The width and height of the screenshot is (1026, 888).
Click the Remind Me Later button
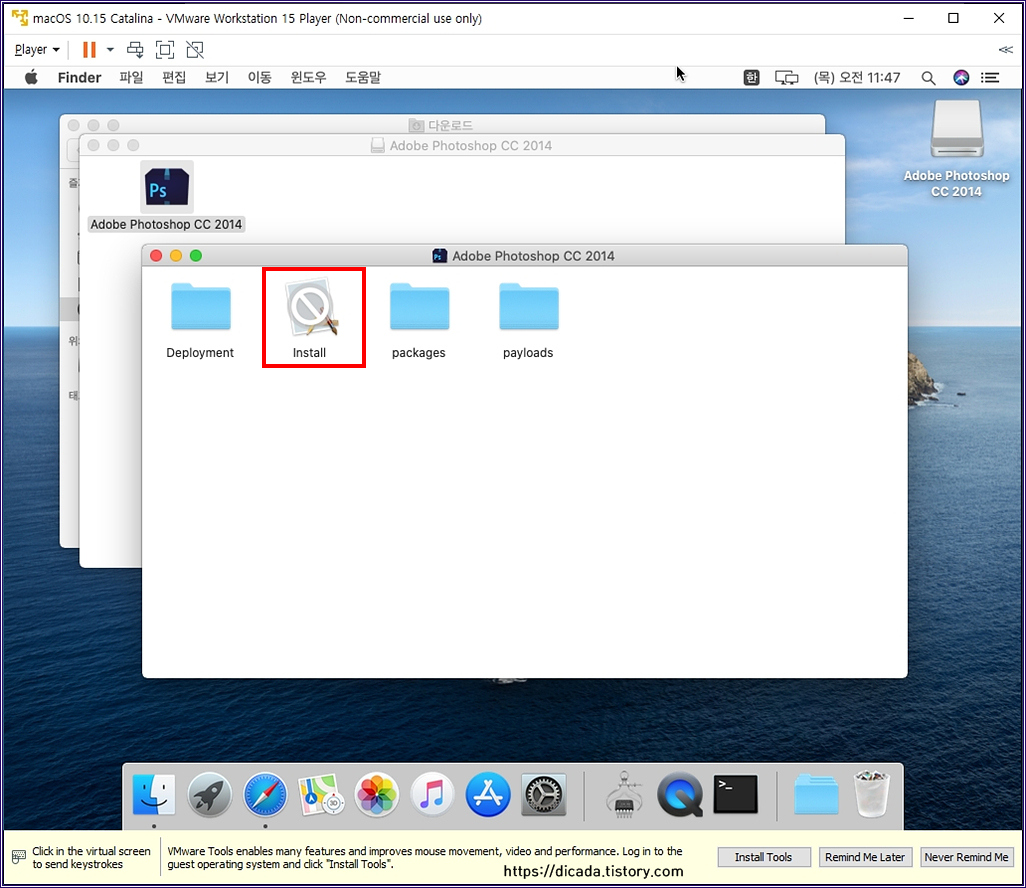point(865,857)
